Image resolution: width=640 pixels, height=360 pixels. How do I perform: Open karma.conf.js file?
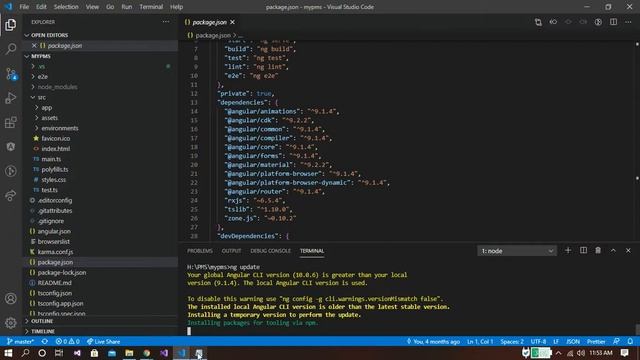pyautogui.click(x=55, y=252)
